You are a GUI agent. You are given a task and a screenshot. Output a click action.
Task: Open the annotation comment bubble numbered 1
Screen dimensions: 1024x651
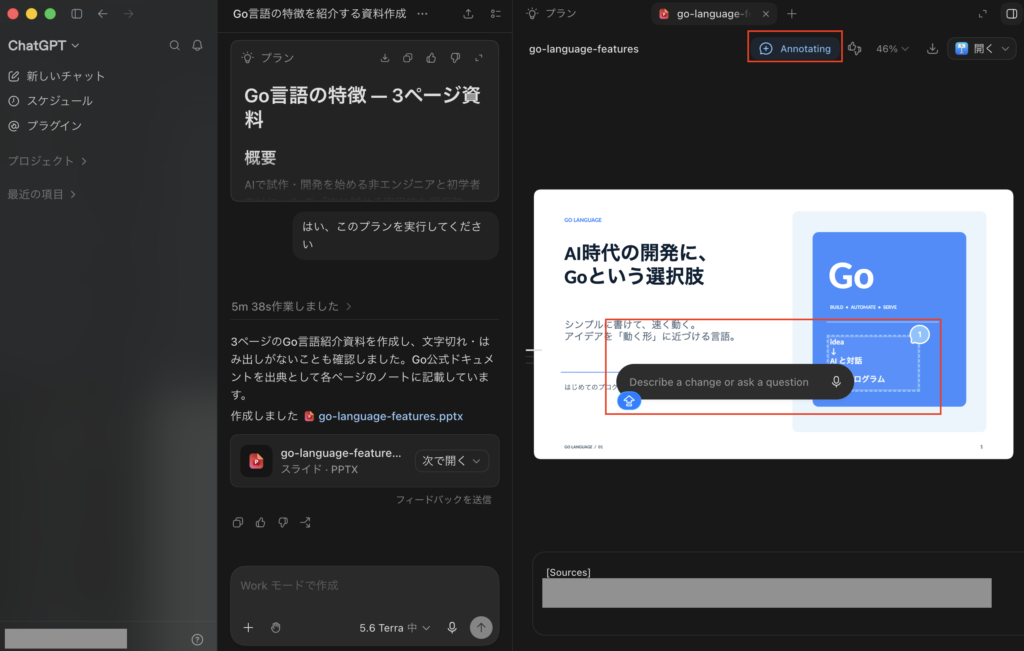coord(920,335)
